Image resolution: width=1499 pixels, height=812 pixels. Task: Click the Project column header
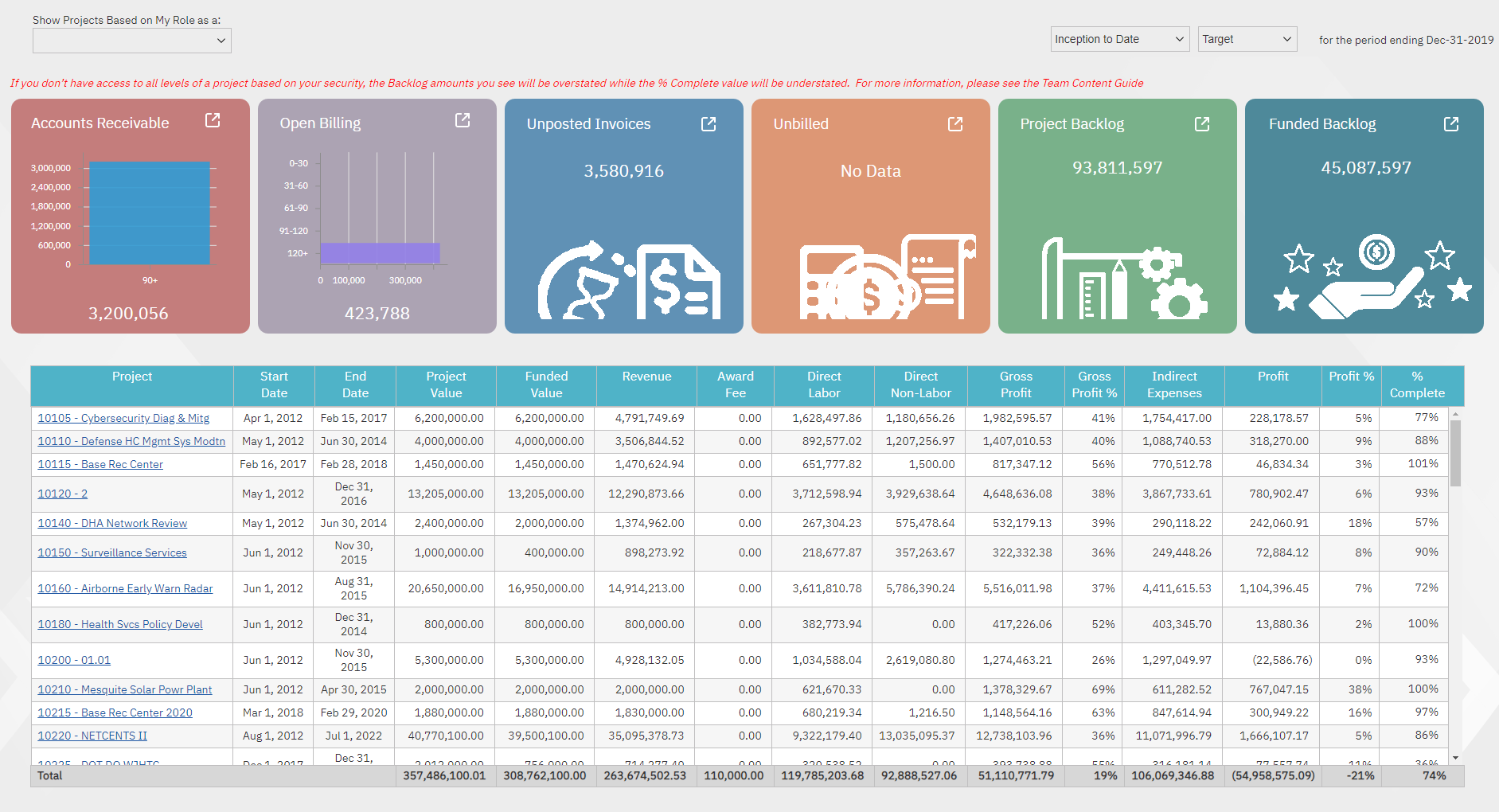pyautogui.click(x=132, y=377)
